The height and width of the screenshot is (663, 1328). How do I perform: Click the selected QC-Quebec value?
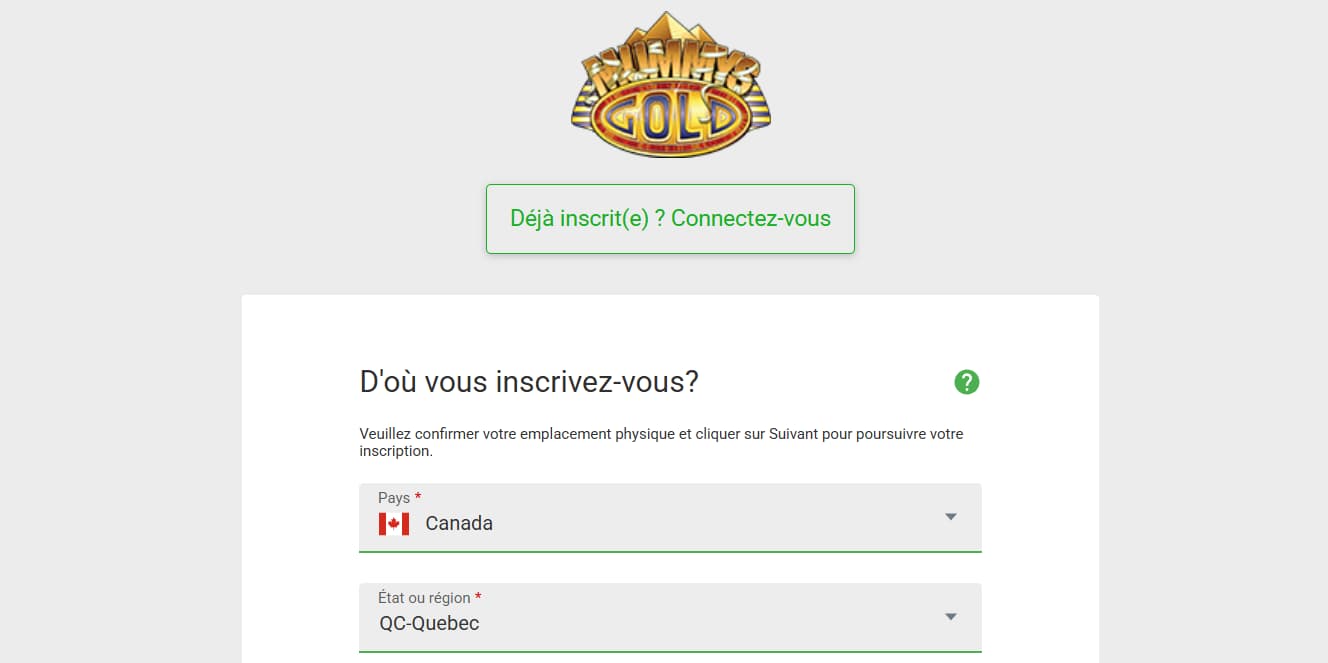coord(429,623)
